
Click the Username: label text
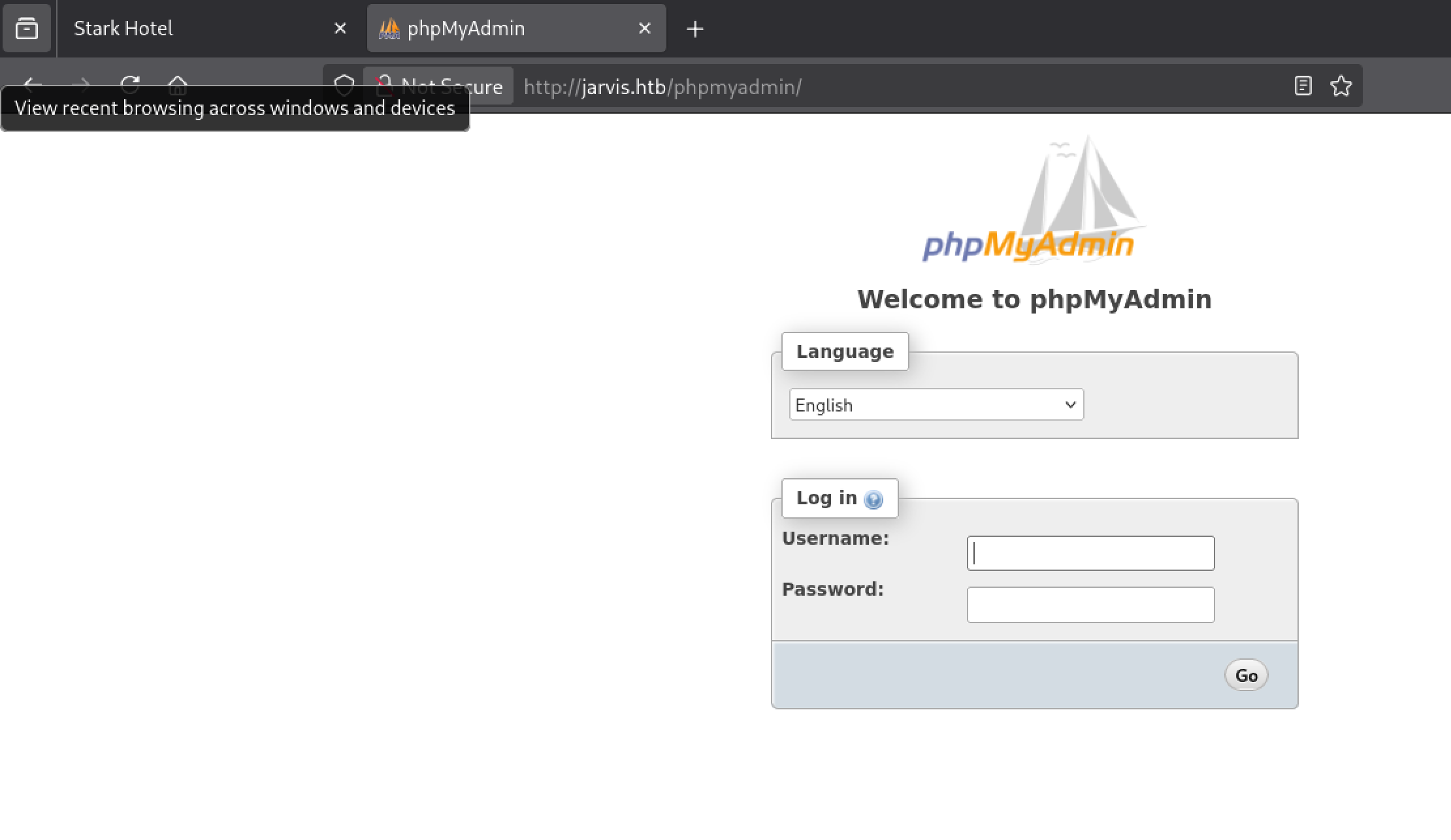(x=836, y=538)
